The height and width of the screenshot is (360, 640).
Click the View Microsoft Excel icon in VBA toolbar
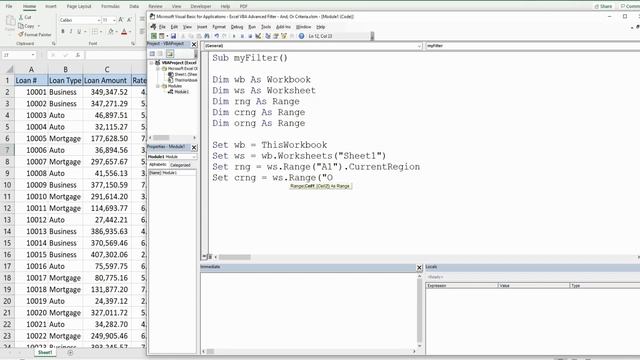click(x=153, y=36)
